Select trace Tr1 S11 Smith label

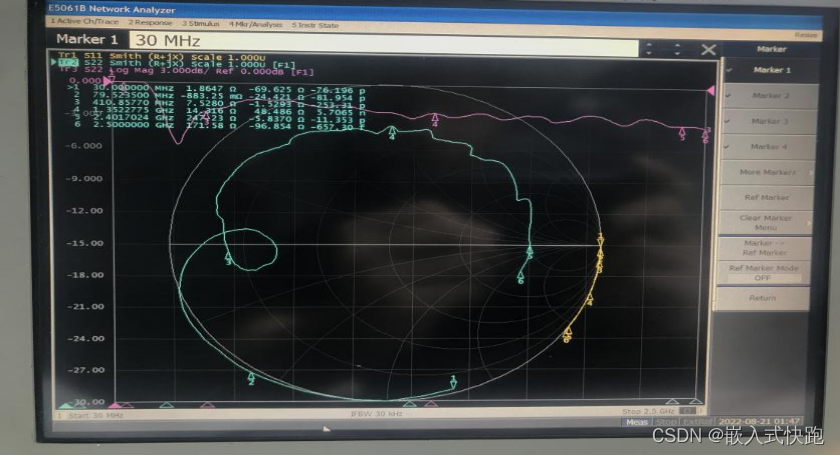[x=162, y=56]
